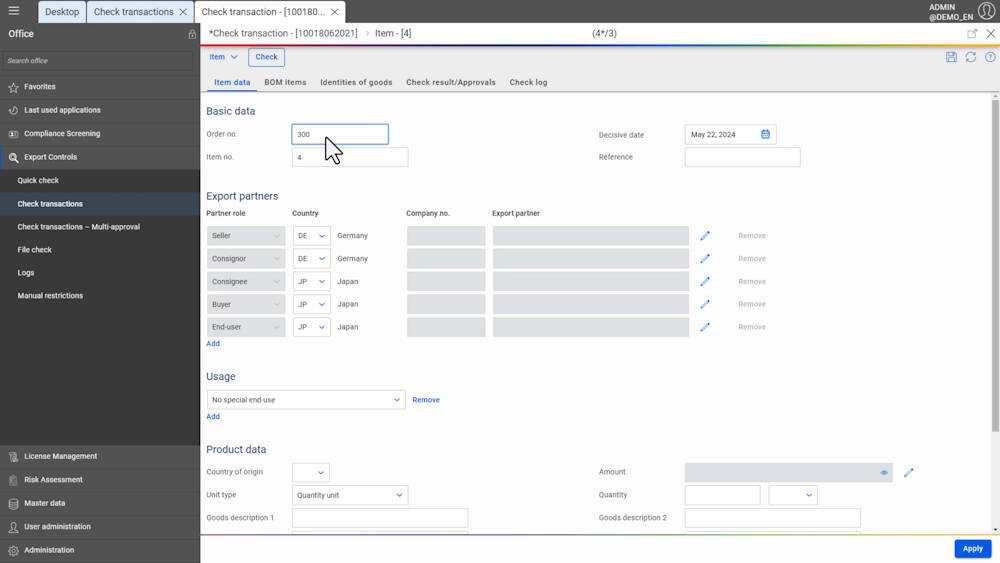The image size is (1000, 563).
Task: Click the blue Apply button
Action: coord(972,548)
